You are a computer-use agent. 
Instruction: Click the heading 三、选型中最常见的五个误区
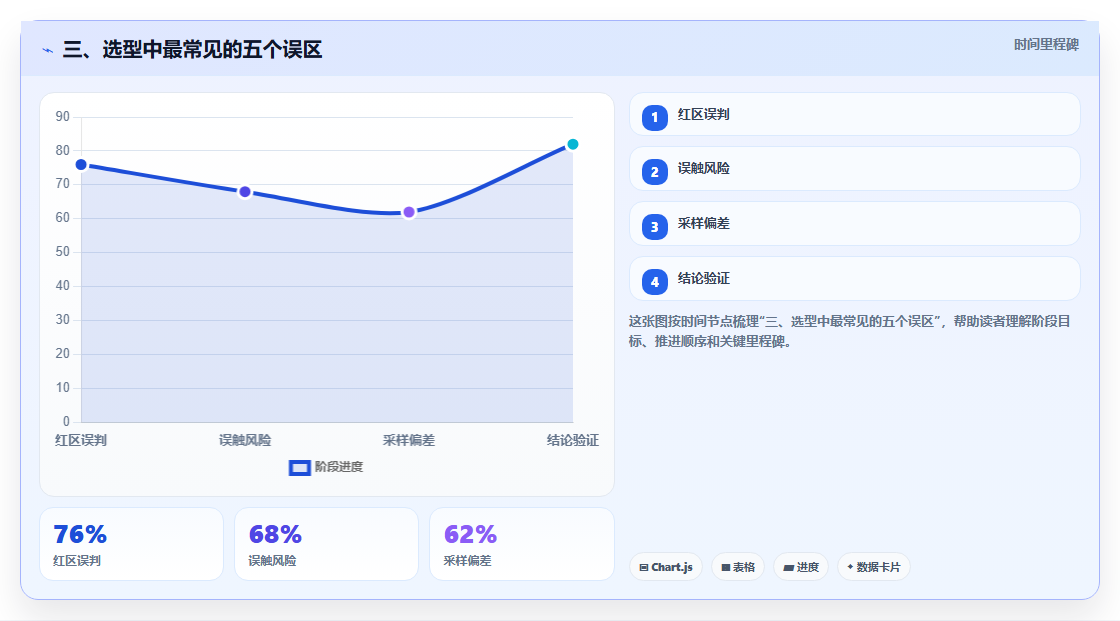point(192,49)
